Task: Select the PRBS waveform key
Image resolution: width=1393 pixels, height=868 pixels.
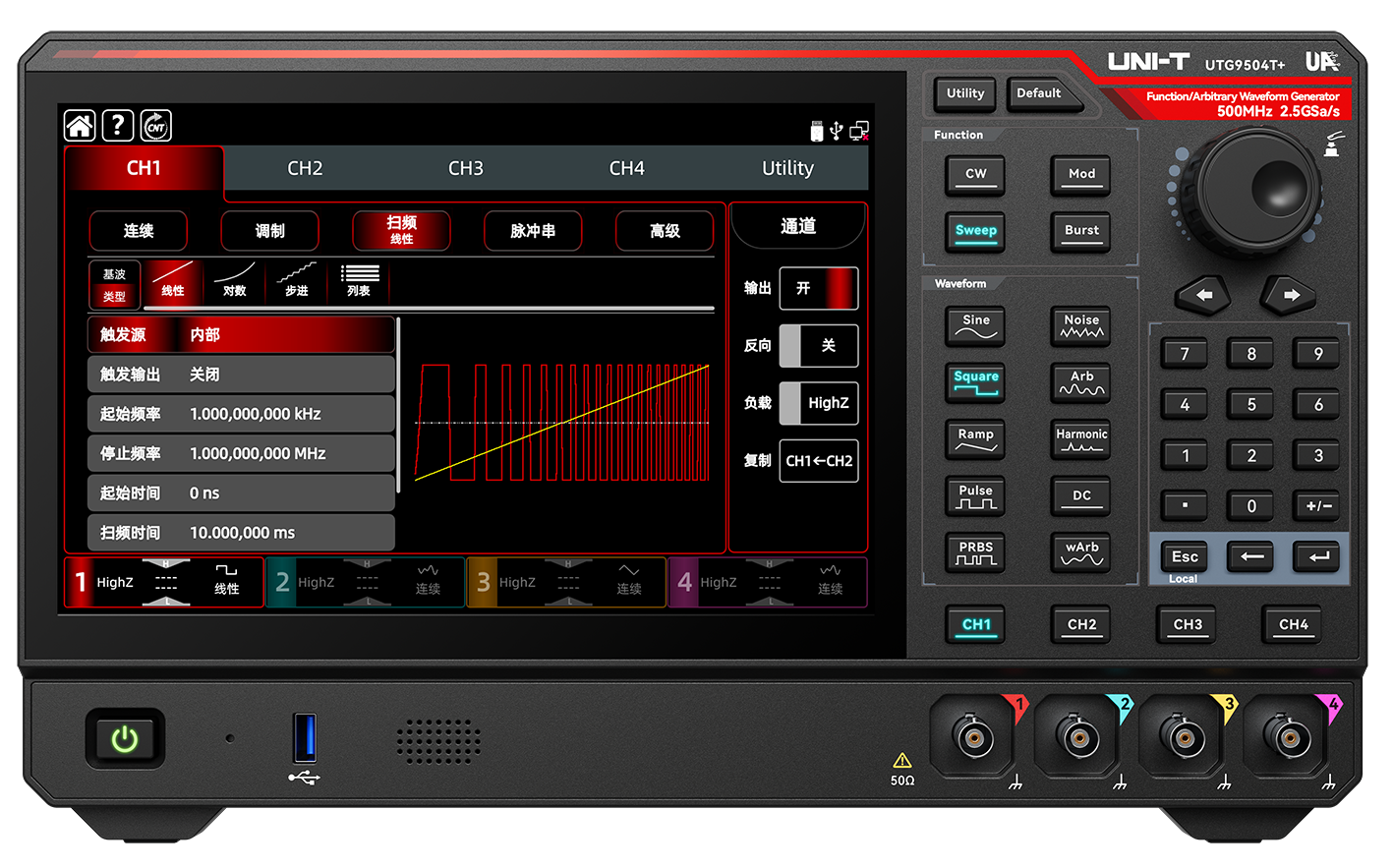Action: point(975,553)
